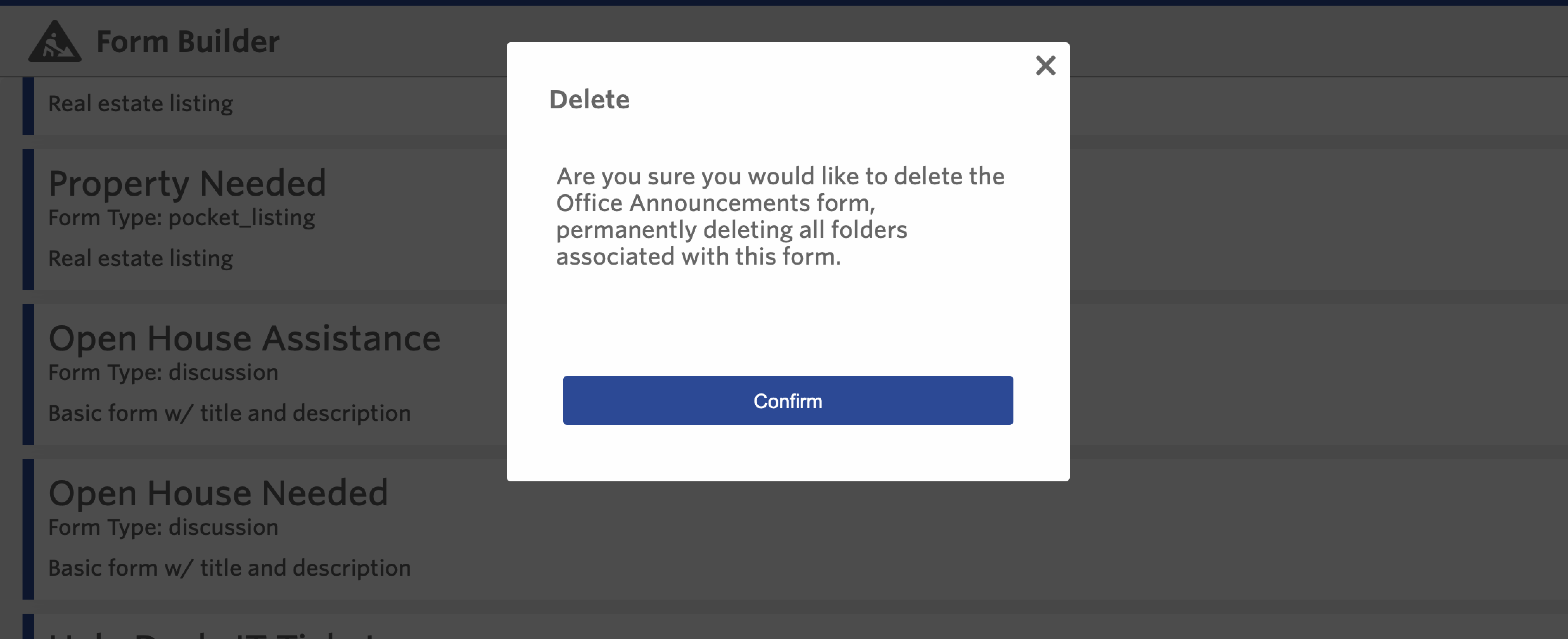Click the Form Type: pocket_listing label

click(181, 217)
